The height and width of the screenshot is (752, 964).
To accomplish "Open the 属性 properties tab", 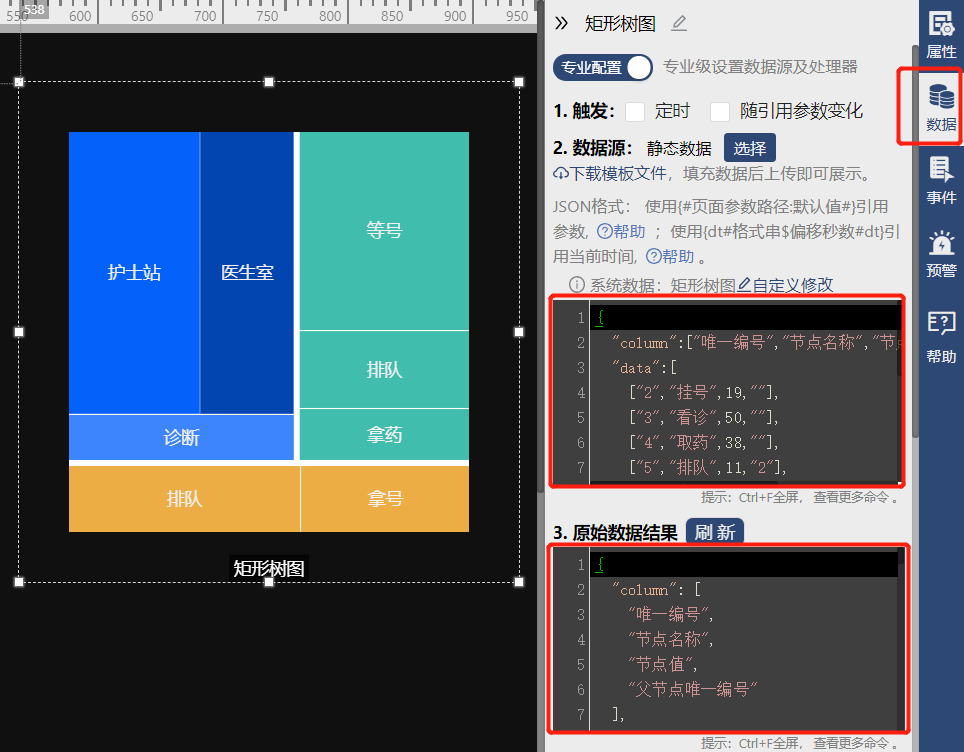I will pos(941,34).
